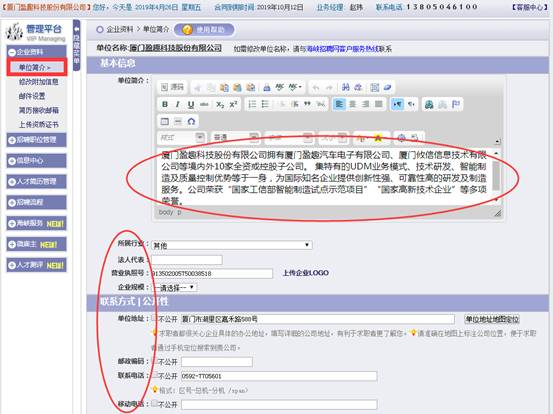Click the 源码 source view button
This screenshot has width=553, height=414.
point(172,87)
